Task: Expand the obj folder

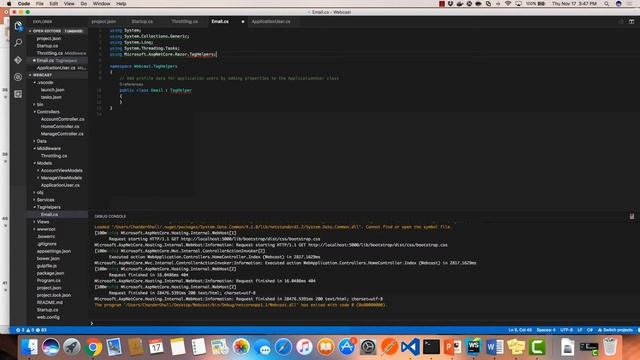Action: (40, 193)
